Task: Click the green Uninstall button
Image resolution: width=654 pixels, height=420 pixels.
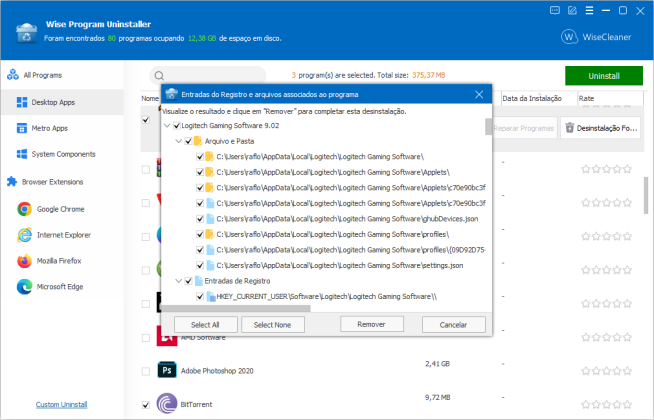Action: pyautogui.click(x=604, y=76)
